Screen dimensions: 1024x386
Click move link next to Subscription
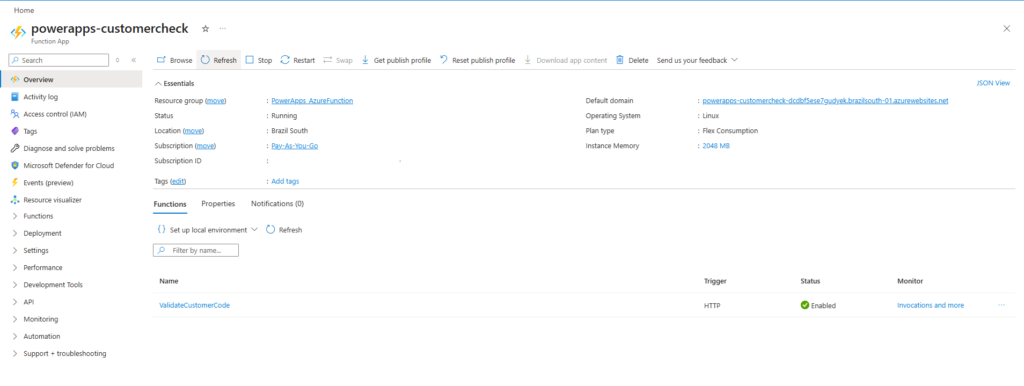tap(205, 146)
